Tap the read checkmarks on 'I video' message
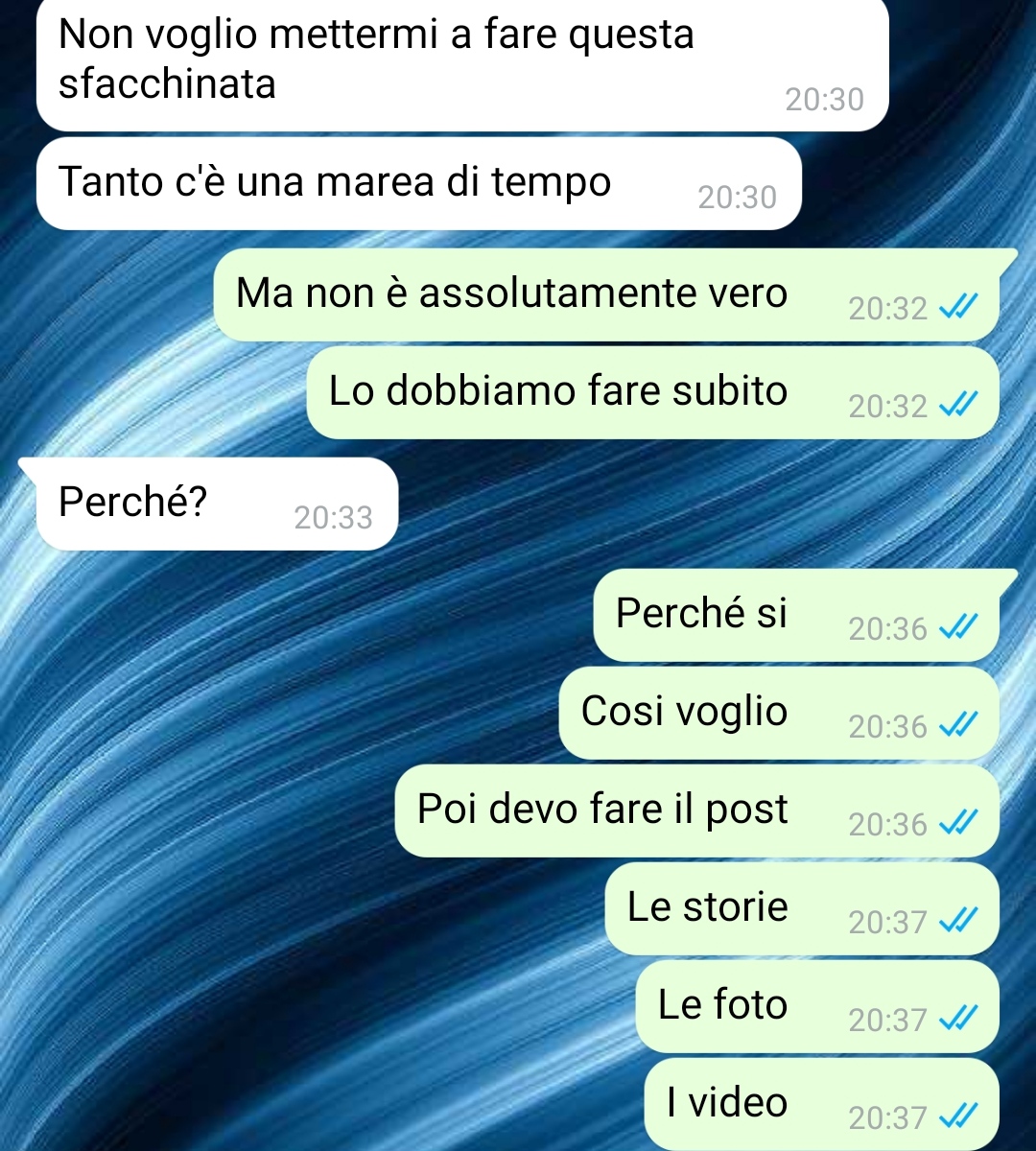1036x1151 pixels. pyautogui.click(x=957, y=1116)
